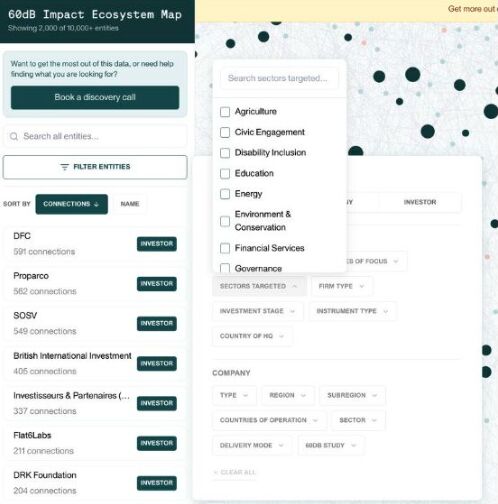Tick the Disability Inclusion checkbox
This screenshot has height=504, width=498.
pos(225,153)
